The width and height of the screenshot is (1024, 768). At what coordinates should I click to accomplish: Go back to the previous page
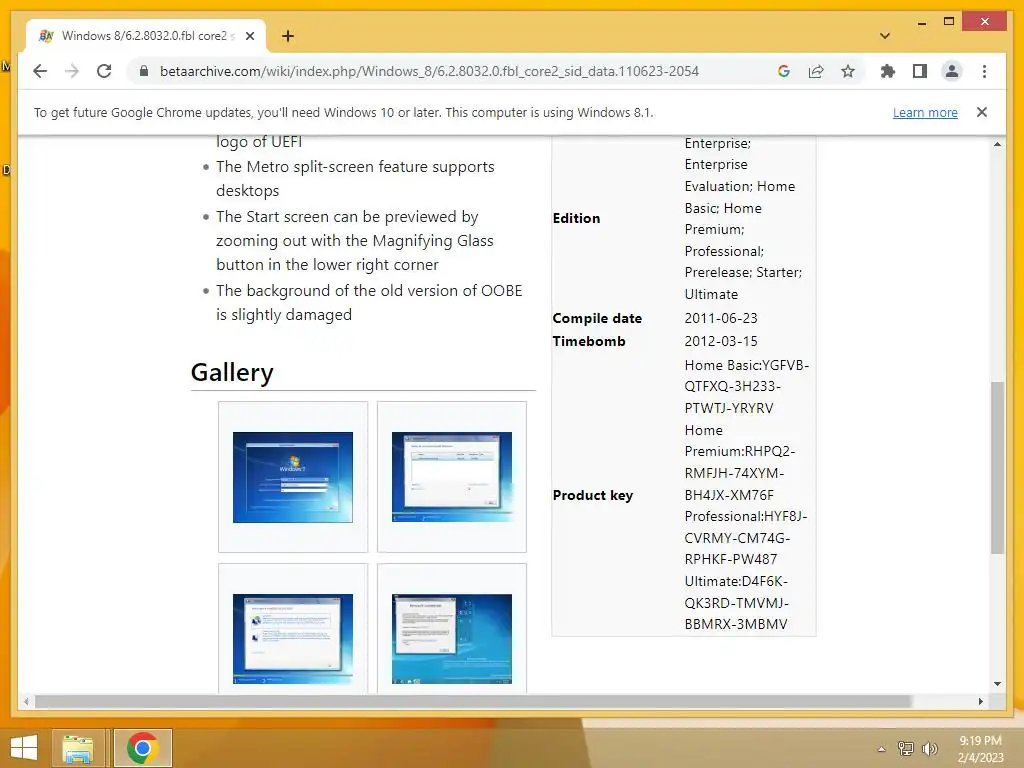tap(40, 71)
